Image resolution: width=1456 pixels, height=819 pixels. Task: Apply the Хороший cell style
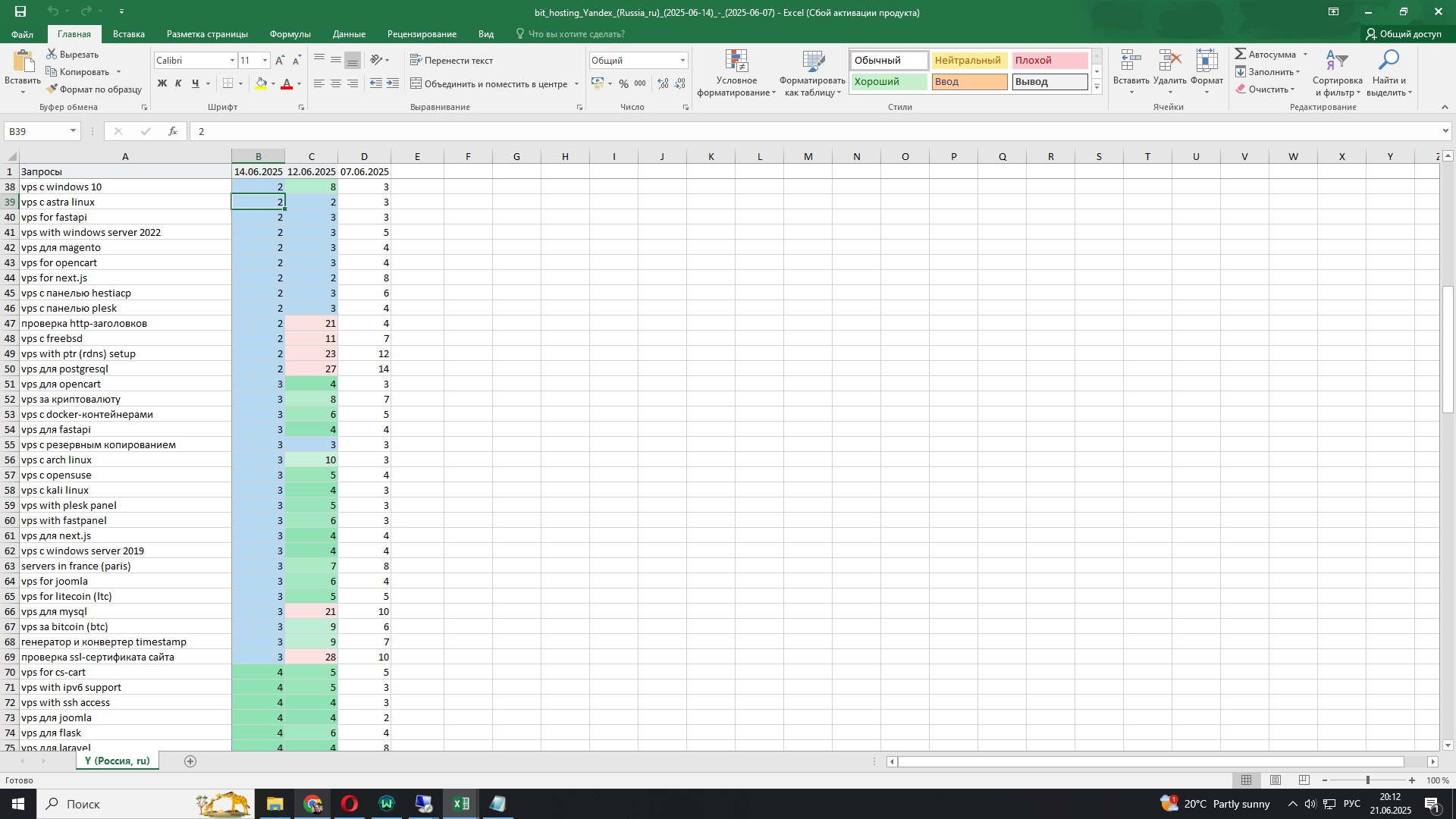[x=889, y=81]
